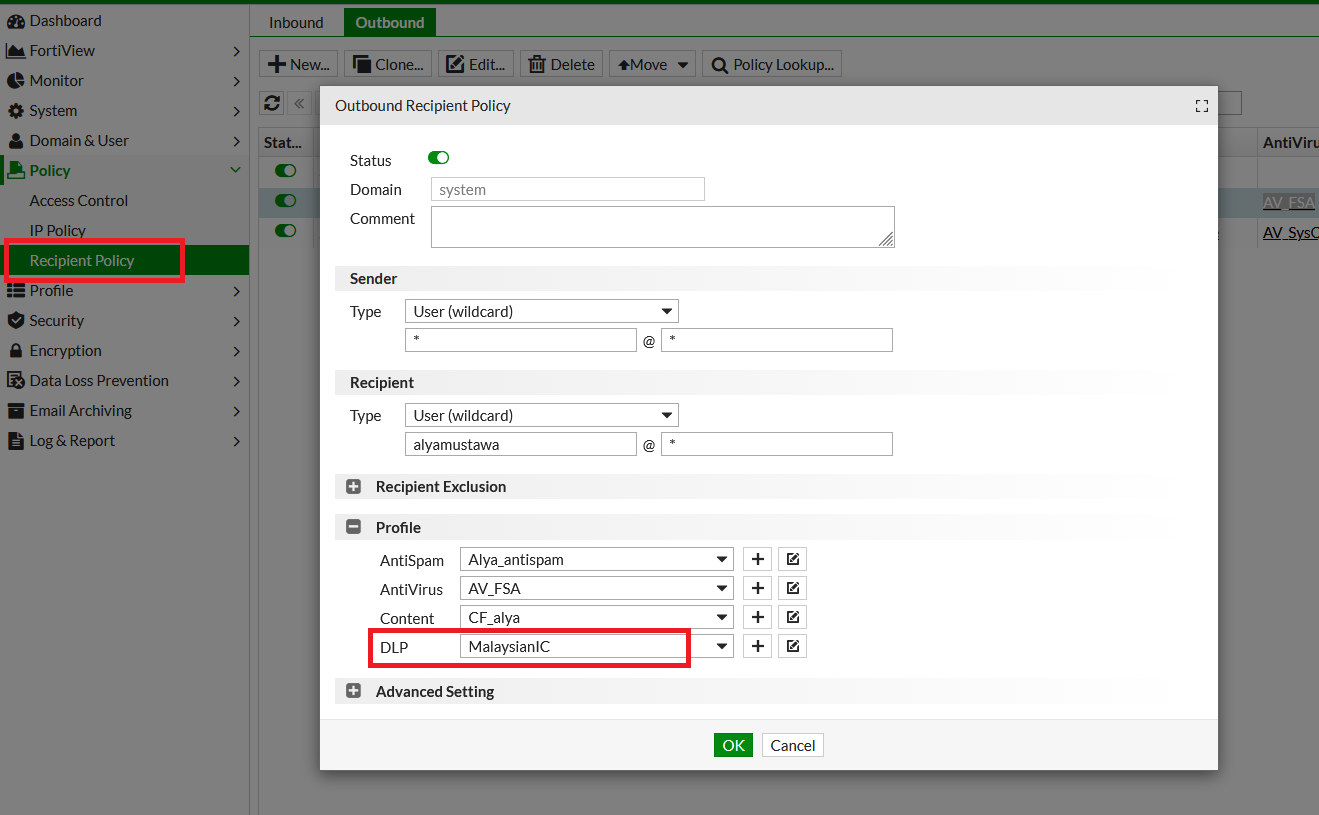
Task: Click the Data Loss Prevention icon
Action: coord(15,381)
